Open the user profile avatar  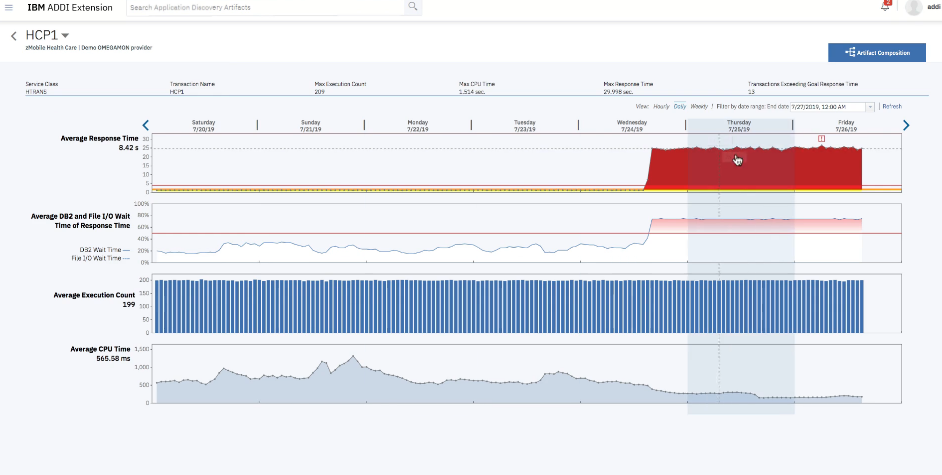[914, 8]
